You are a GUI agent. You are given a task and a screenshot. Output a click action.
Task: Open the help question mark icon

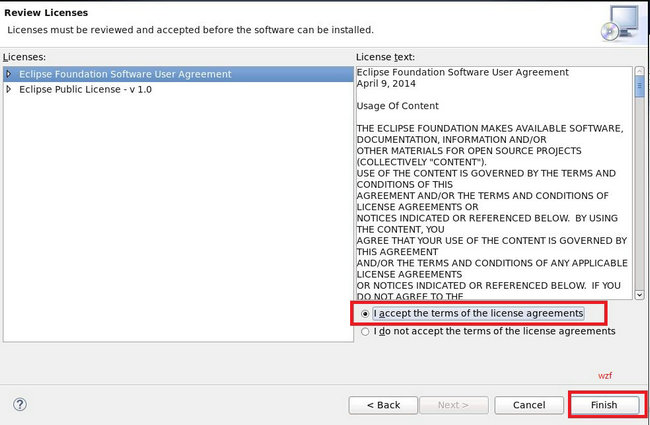(20, 404)
